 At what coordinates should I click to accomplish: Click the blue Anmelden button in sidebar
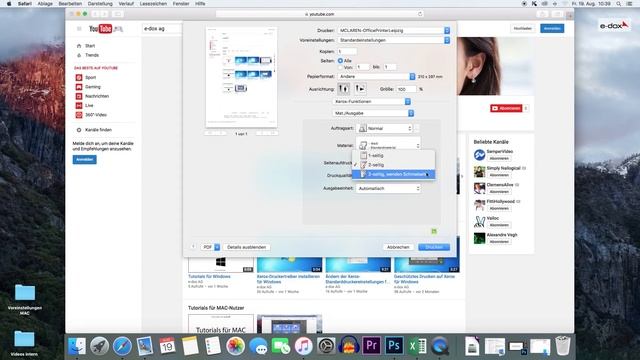[x=85, y=160]
